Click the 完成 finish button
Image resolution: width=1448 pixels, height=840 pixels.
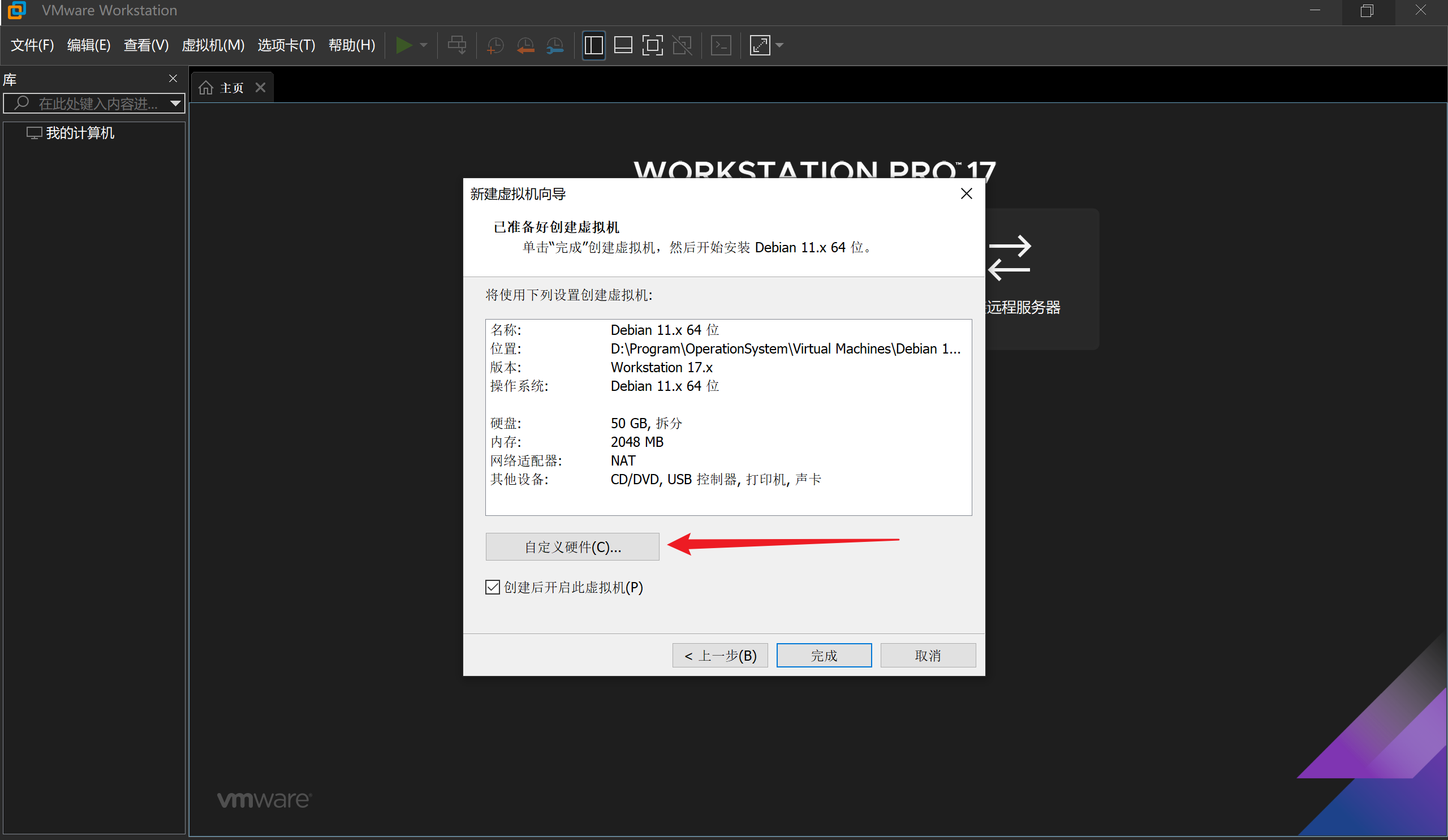(x=824, y=655)
